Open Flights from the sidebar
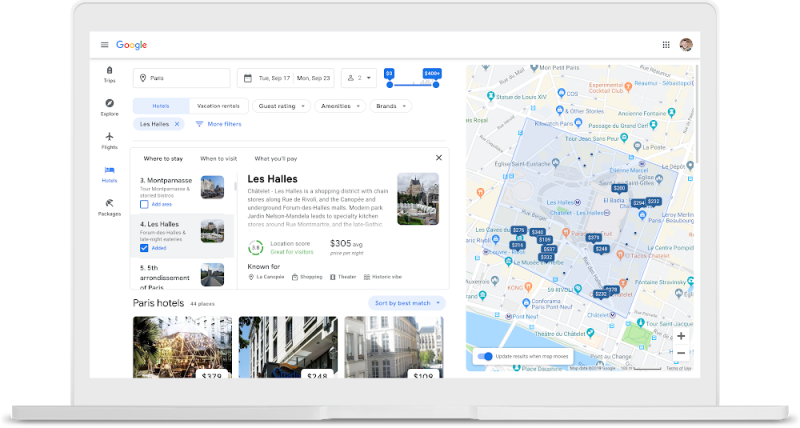 coord(109,140)
